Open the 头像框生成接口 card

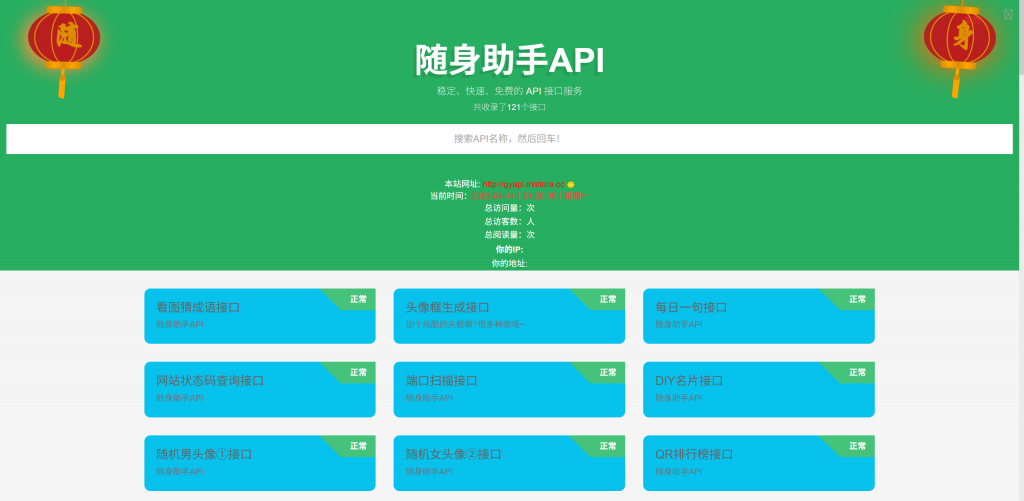(509, 316)
